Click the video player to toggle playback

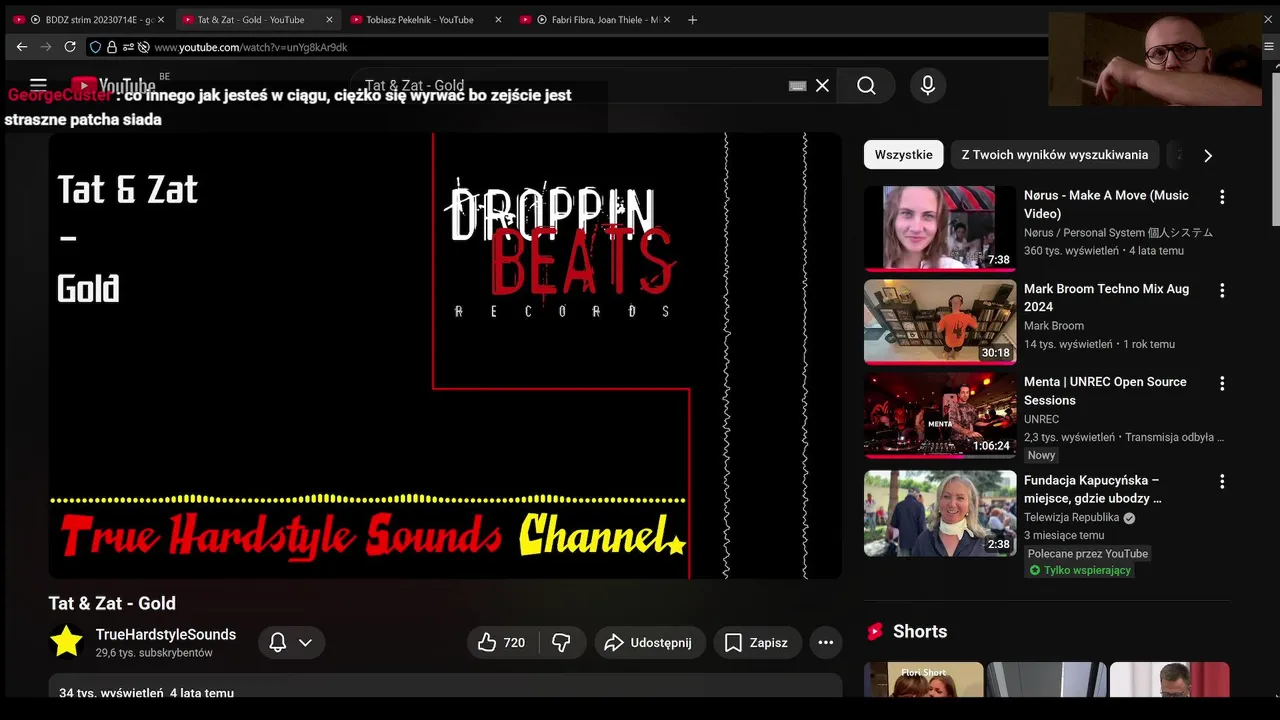(445, 356)
